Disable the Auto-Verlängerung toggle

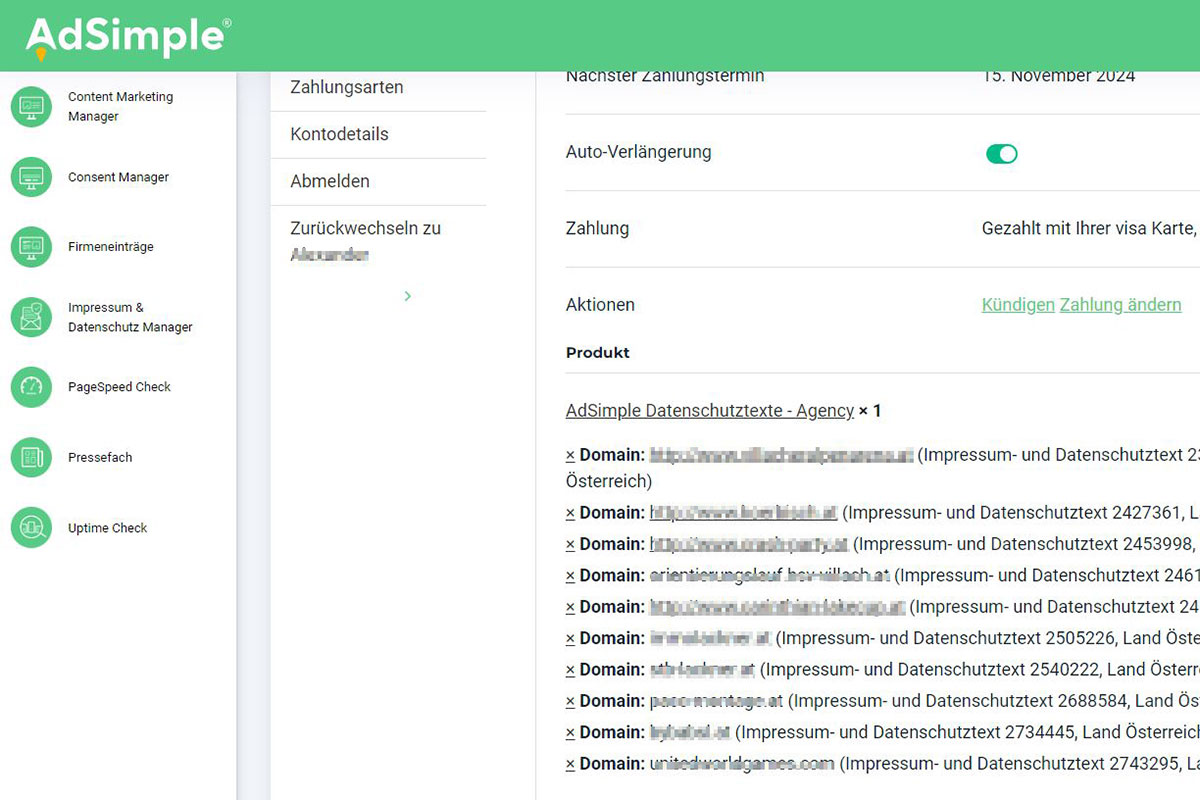tap(1001, 153)
